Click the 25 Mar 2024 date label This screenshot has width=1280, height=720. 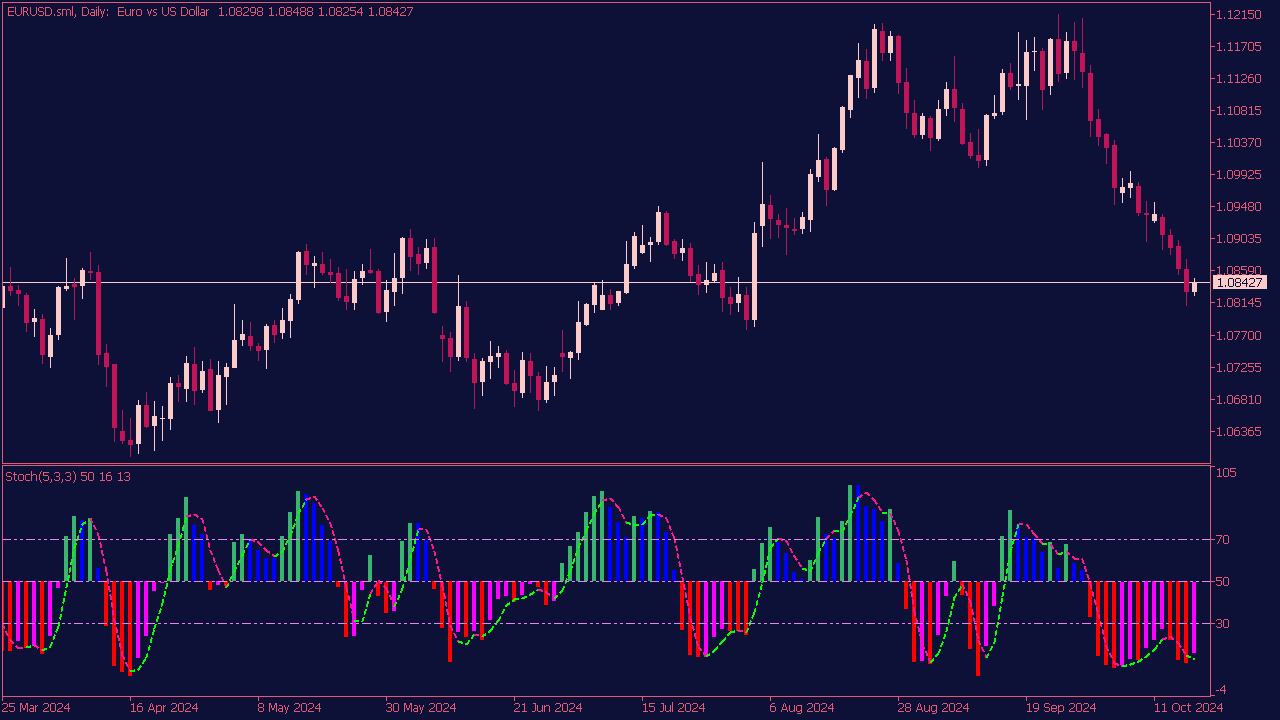[37, 707]
